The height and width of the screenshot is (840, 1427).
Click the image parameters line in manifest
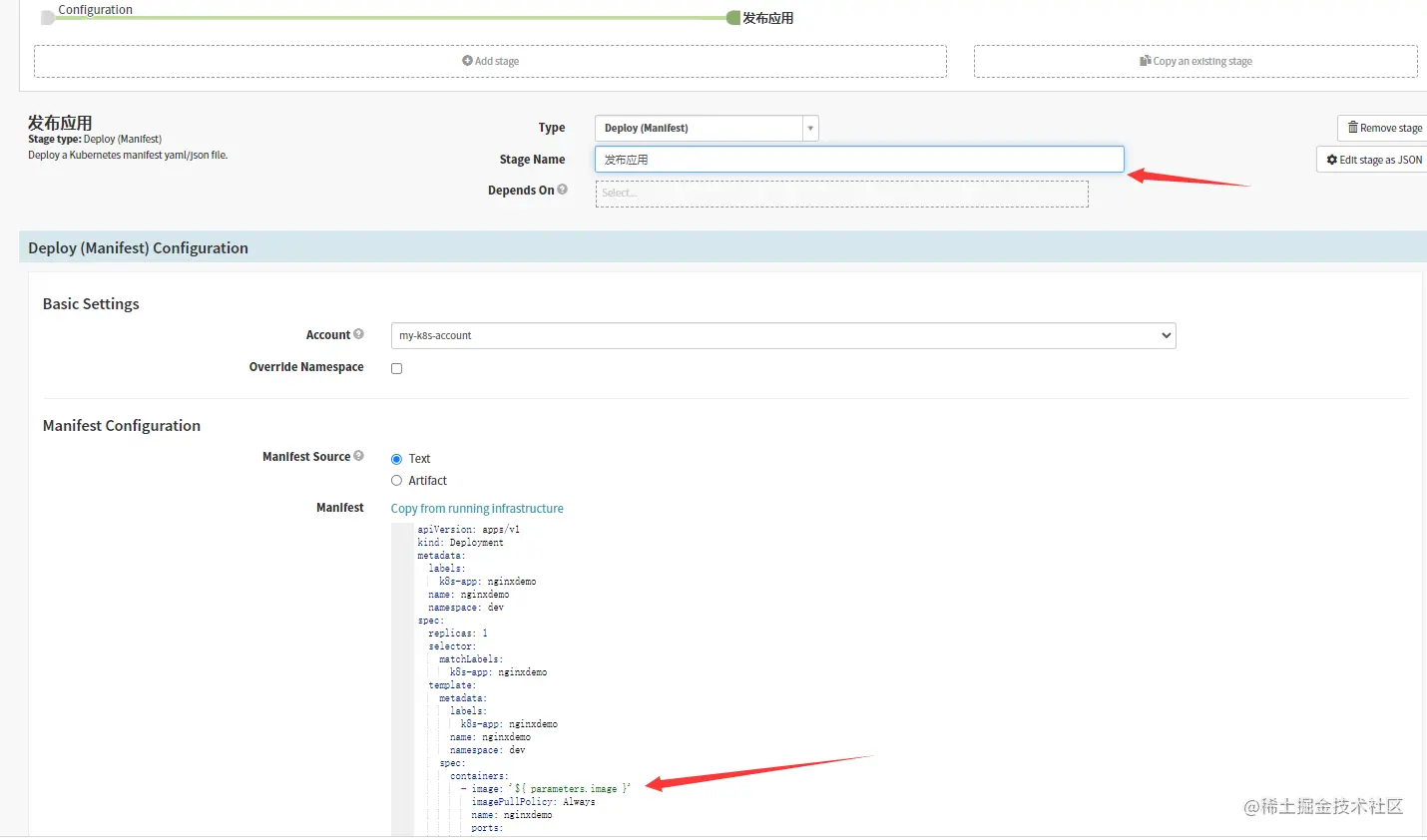click(x=545, y=789)
